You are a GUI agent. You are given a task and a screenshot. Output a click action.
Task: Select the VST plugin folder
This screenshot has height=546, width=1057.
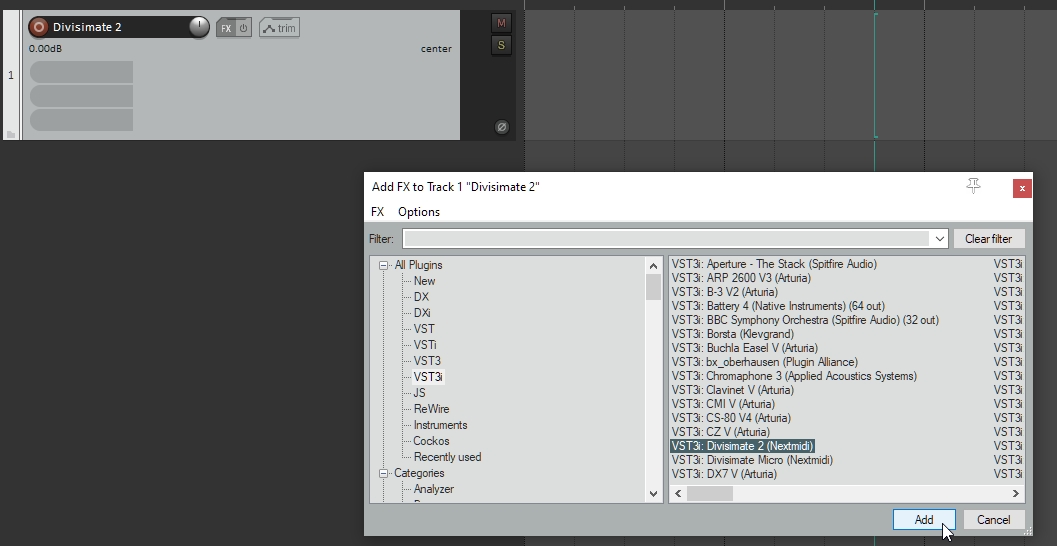[x=424, y=329]
